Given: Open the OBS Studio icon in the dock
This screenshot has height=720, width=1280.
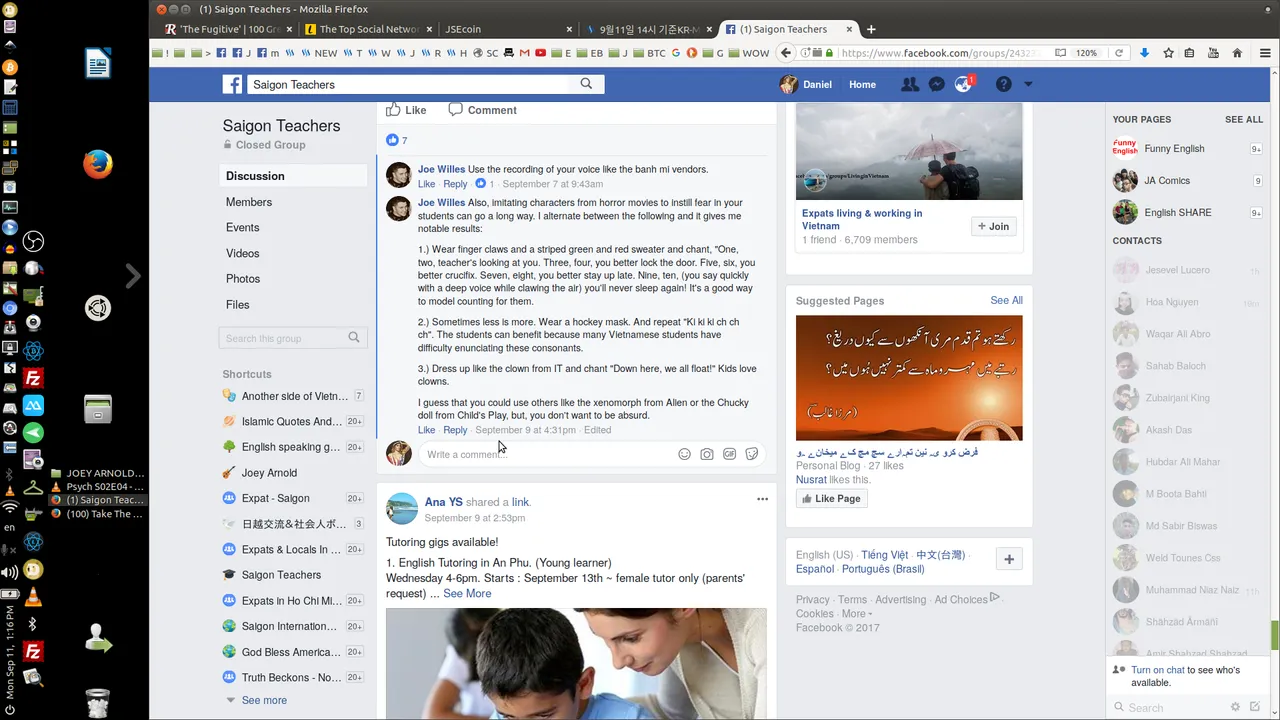Looking at the screenshot, I should point(33,241).
